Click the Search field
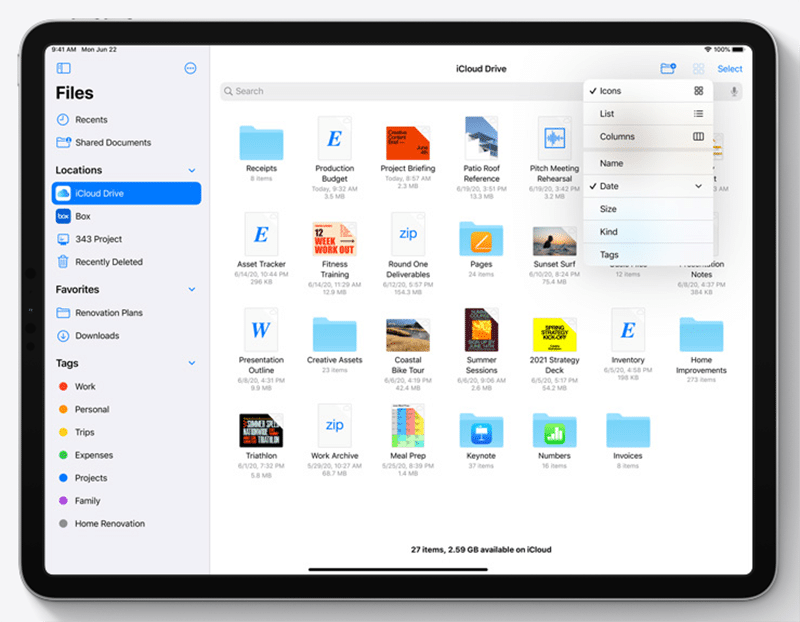Viewport: 800px width, 622px height. tap(400, 91)
